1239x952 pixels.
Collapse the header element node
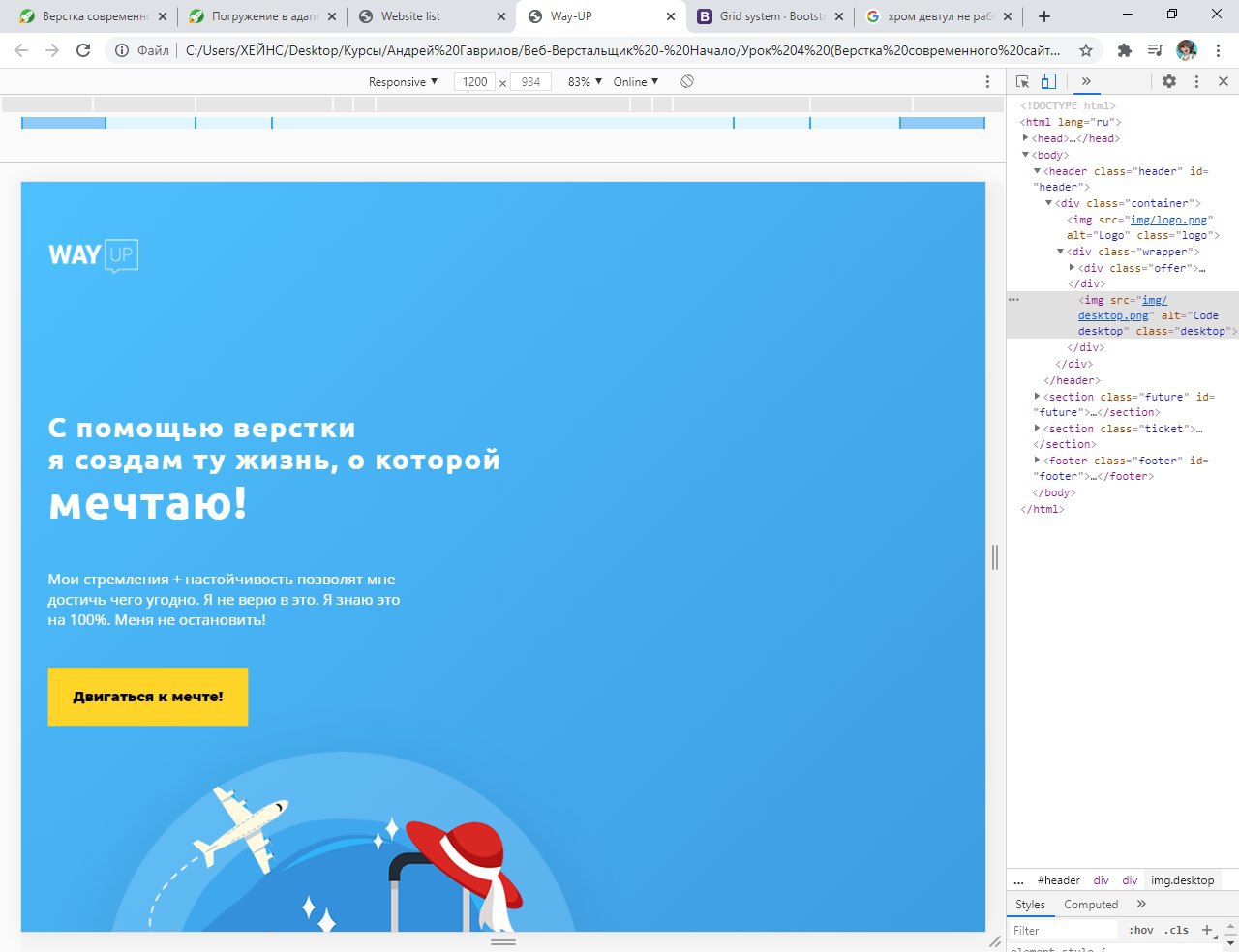coord(1037,171)
